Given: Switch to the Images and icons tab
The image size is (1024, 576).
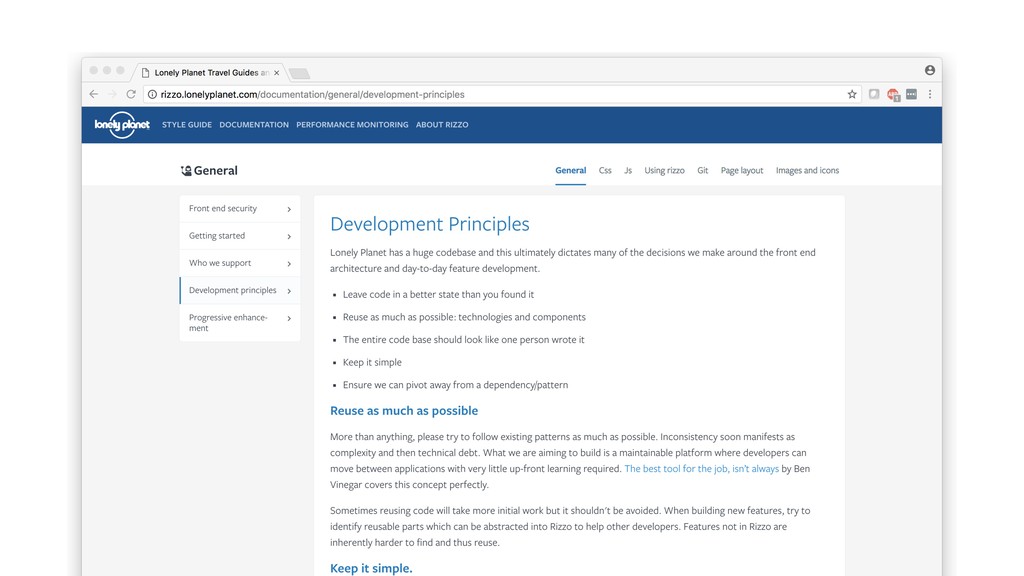Looking at the screenshot, I should coord(807,170).
